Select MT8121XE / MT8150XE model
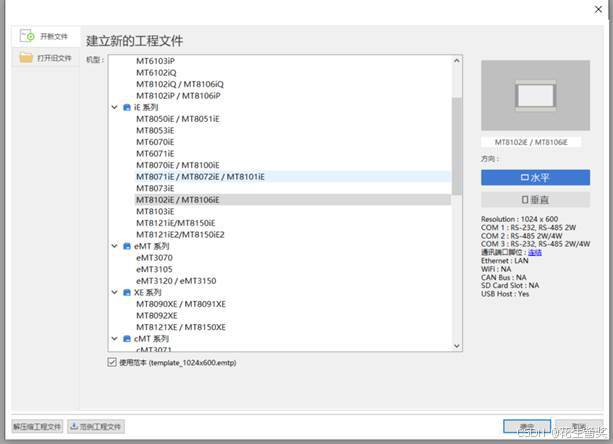613x444 pixels. click(181, 327)
